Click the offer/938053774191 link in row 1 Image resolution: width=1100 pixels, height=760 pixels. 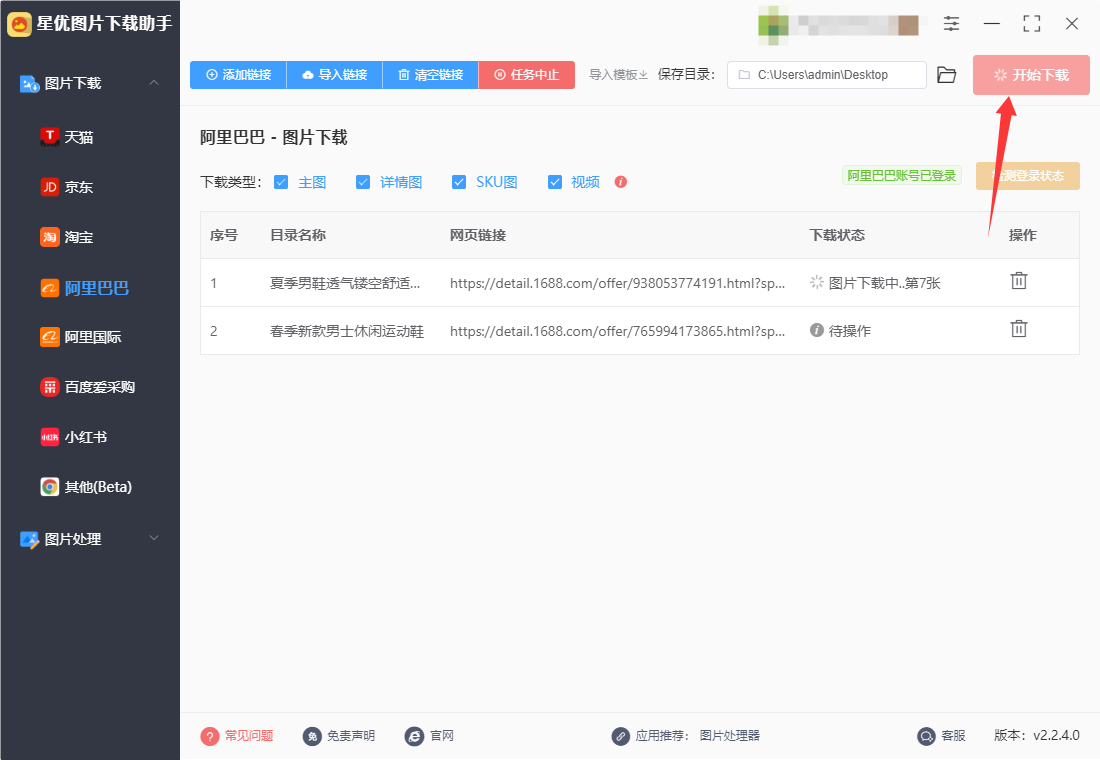click(x=617, y=283)
